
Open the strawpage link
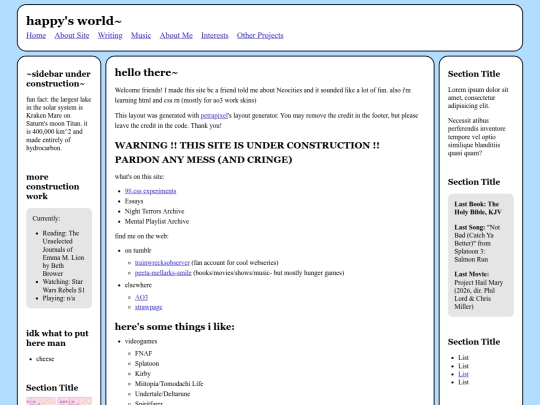pyautogui.click(x=148, y=307)
